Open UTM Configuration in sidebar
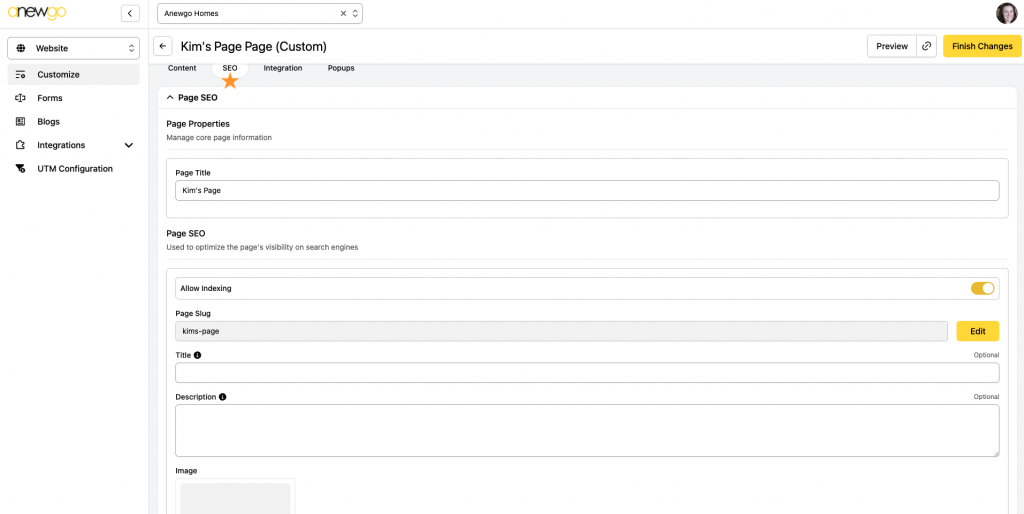The image size is (1024, 514). 74,169
